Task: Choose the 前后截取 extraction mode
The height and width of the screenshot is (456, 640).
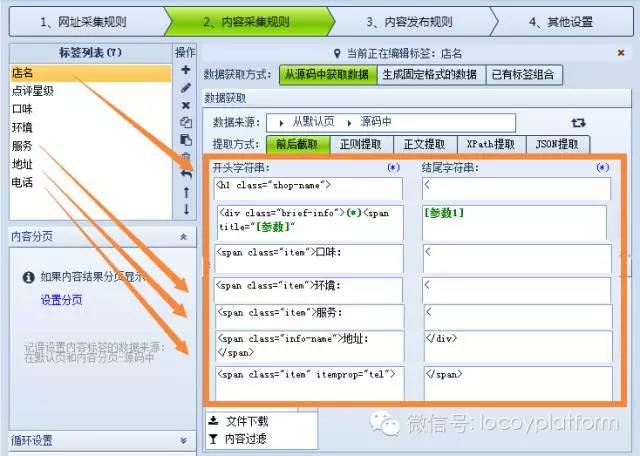Action: pyautogui.click(x=298, y=144)
